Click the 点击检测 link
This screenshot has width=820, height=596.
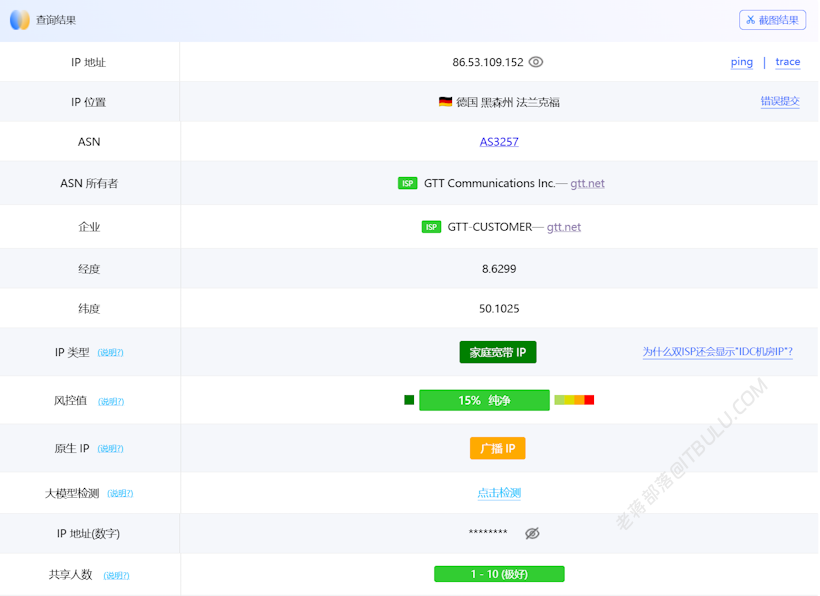coord(499,492)
